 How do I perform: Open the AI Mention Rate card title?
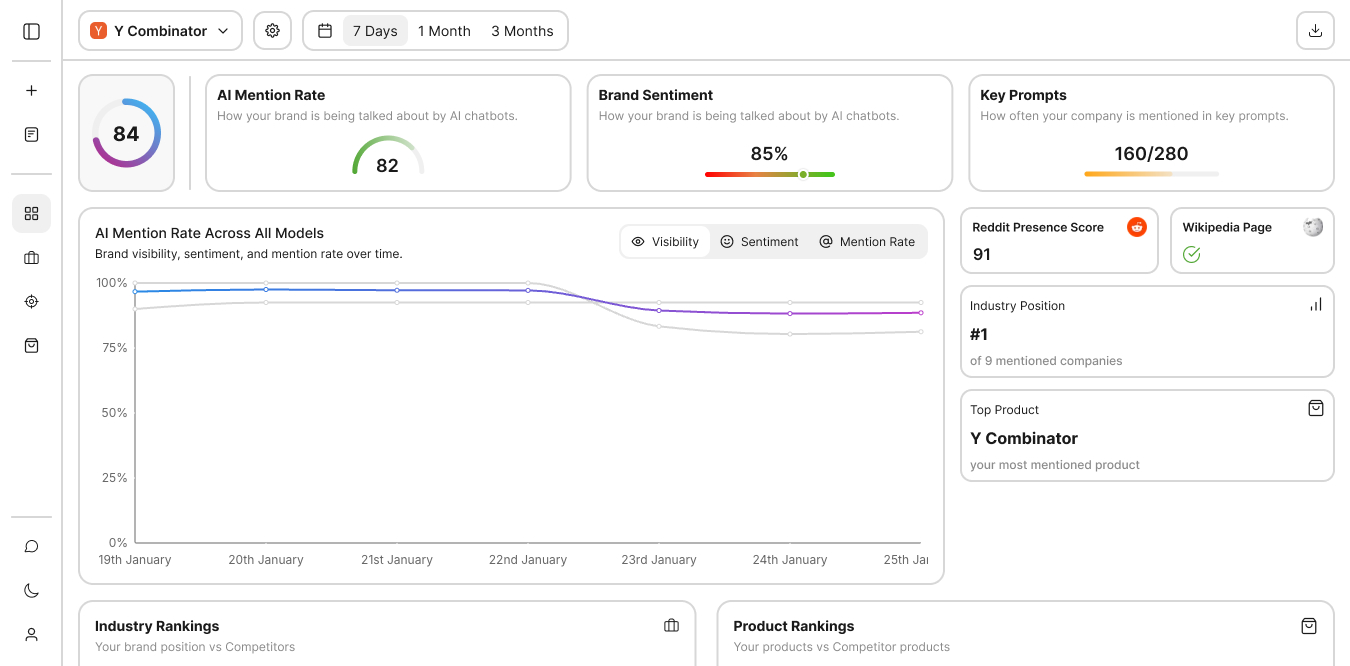(x=271, y=95)
